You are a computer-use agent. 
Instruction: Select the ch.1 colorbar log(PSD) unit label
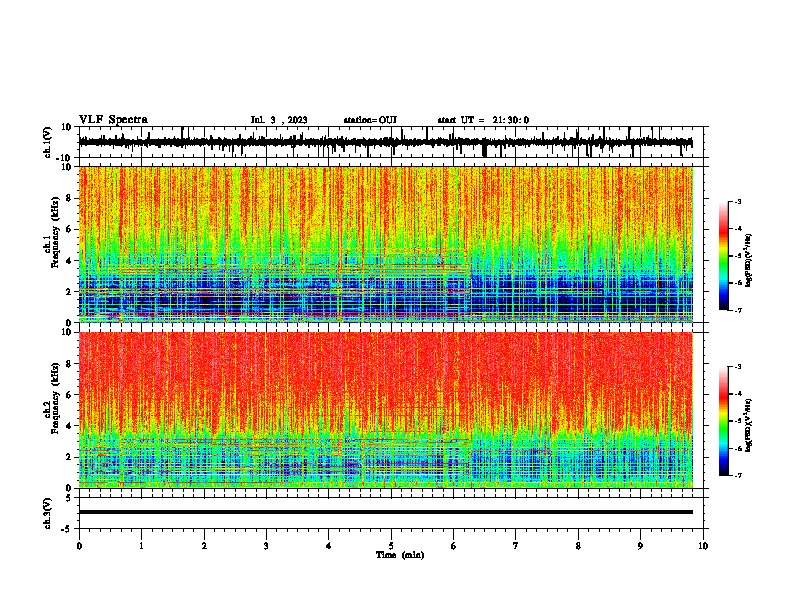[x=749, y=261]
